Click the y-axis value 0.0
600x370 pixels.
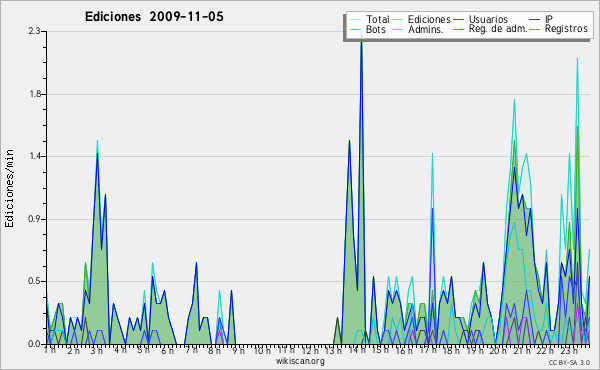tap(34, 344)
